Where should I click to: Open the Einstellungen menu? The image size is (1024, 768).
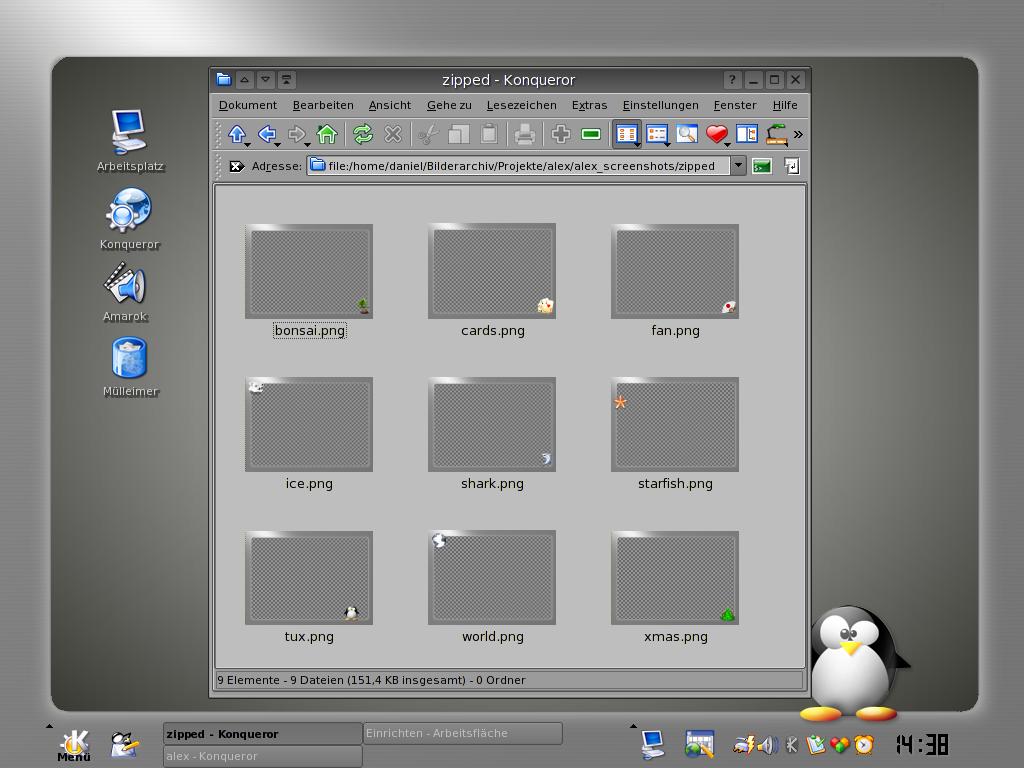pos(660,105)
